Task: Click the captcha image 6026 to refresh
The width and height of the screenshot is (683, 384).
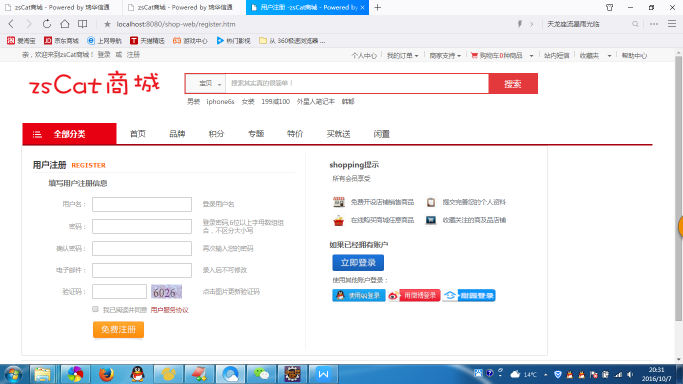Action: click(x=166, y=292)
